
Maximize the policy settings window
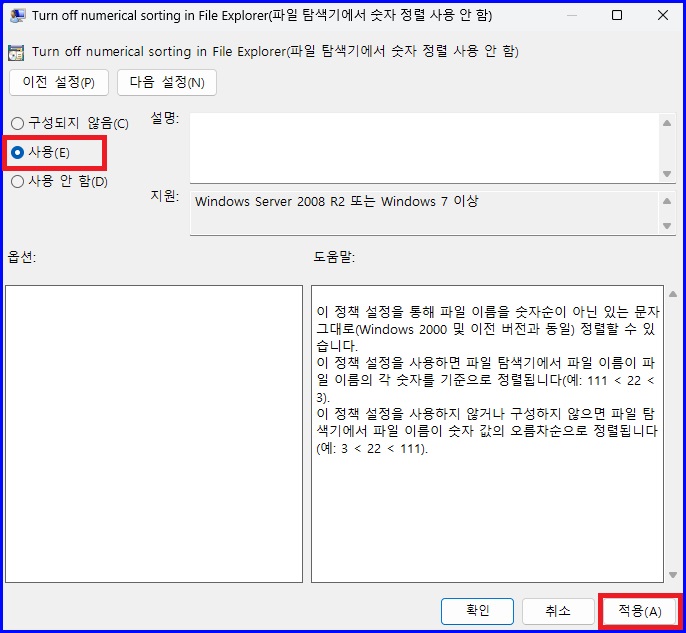[x=617, y=15]
